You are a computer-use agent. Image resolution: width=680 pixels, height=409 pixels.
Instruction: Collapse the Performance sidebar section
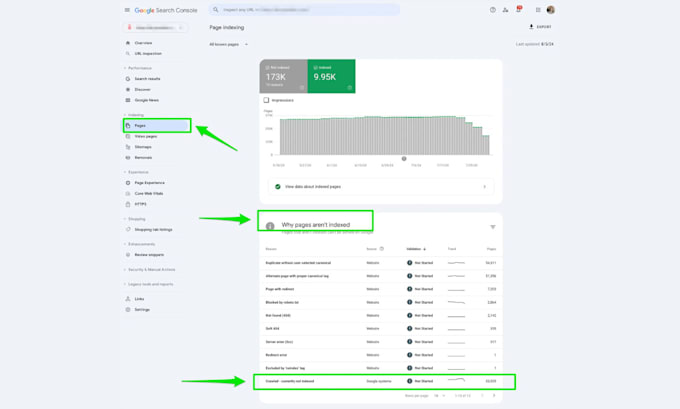pos(138,68)
